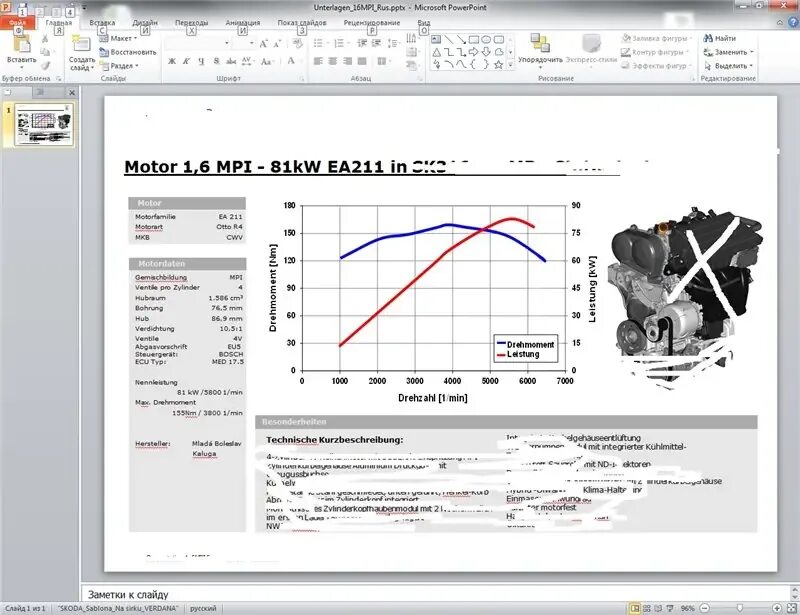This screenshot has width=800, height=615.
Task: Click the increase font size icon
Action: (263, 44)
